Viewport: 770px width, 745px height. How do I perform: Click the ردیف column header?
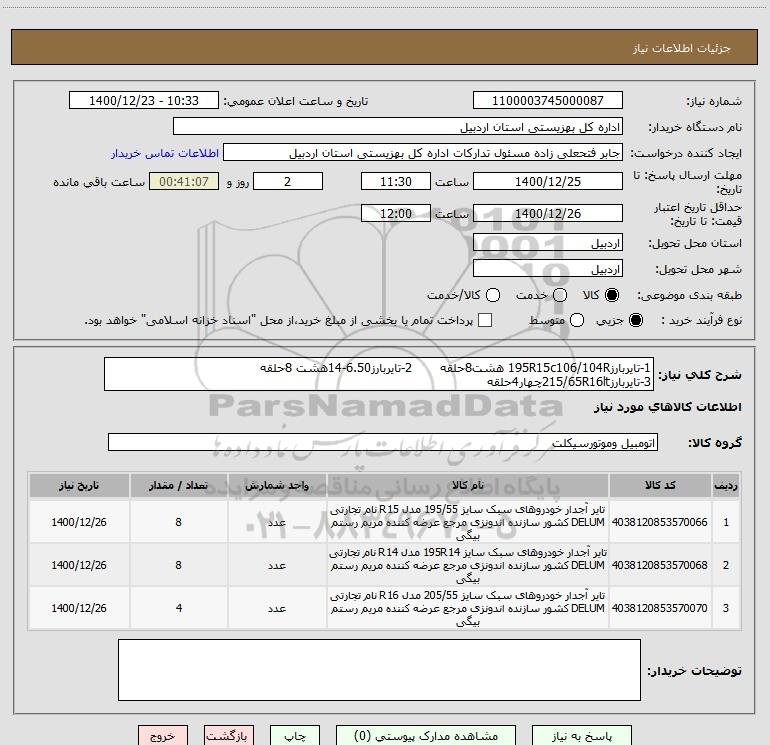726,485
